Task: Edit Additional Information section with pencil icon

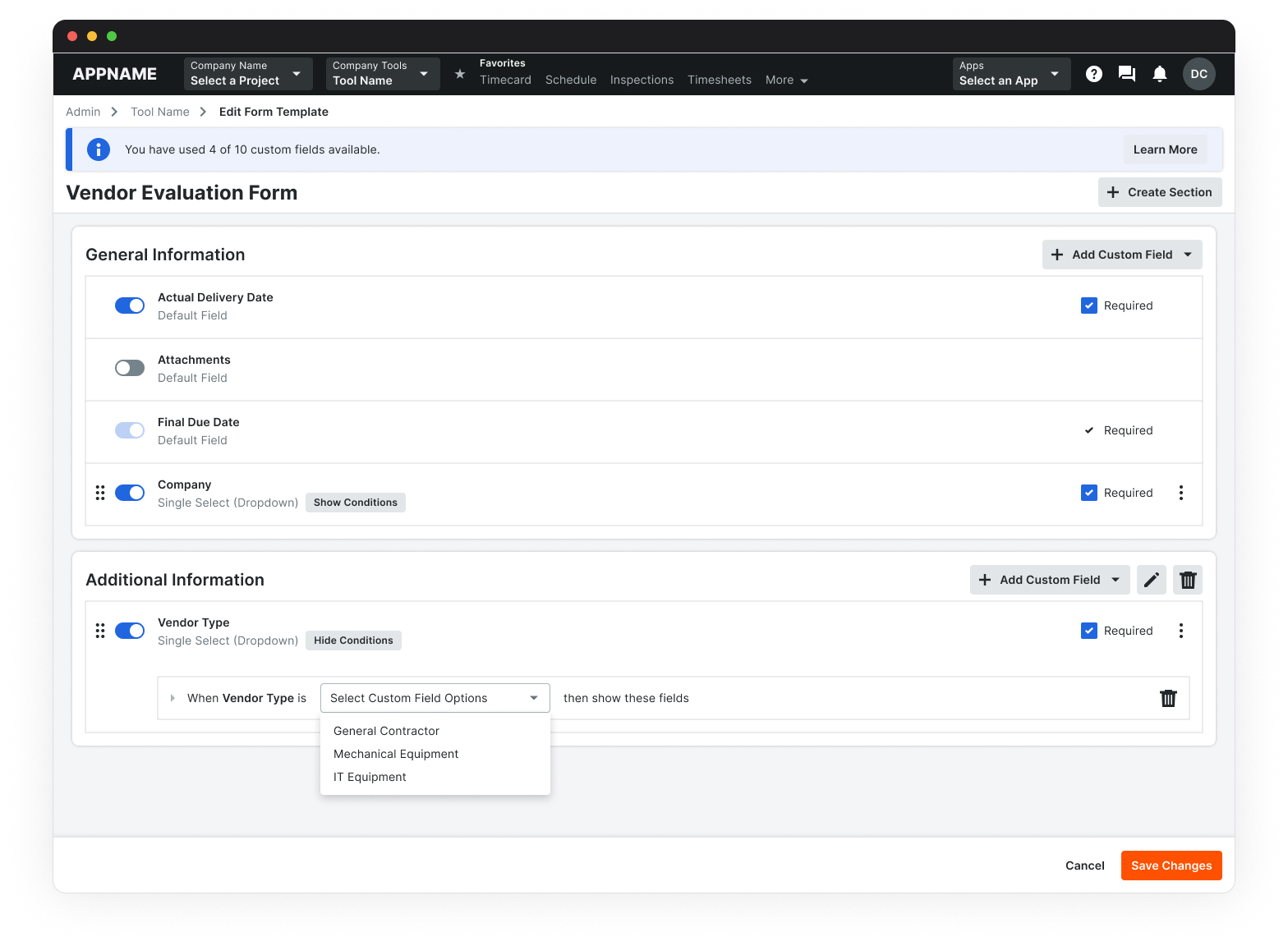Action: (x=1152, y=580)
